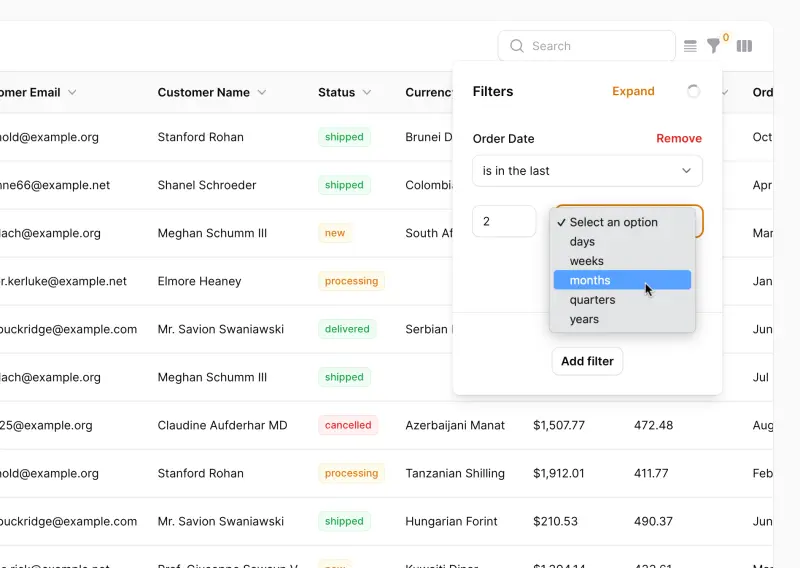Screen dimensions: 800x568
Task: Click the magnifier icon in Search
Action: coord(517,46)
